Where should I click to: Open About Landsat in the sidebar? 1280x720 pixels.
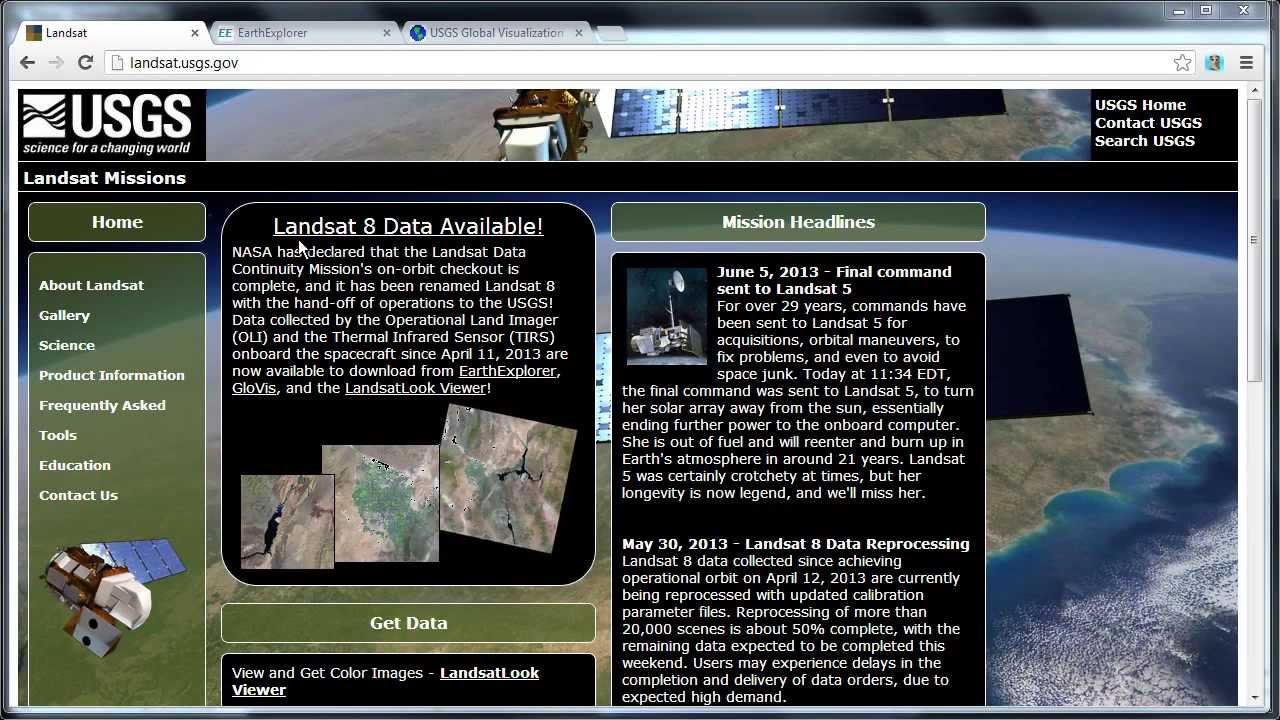(x=91, y=285)
